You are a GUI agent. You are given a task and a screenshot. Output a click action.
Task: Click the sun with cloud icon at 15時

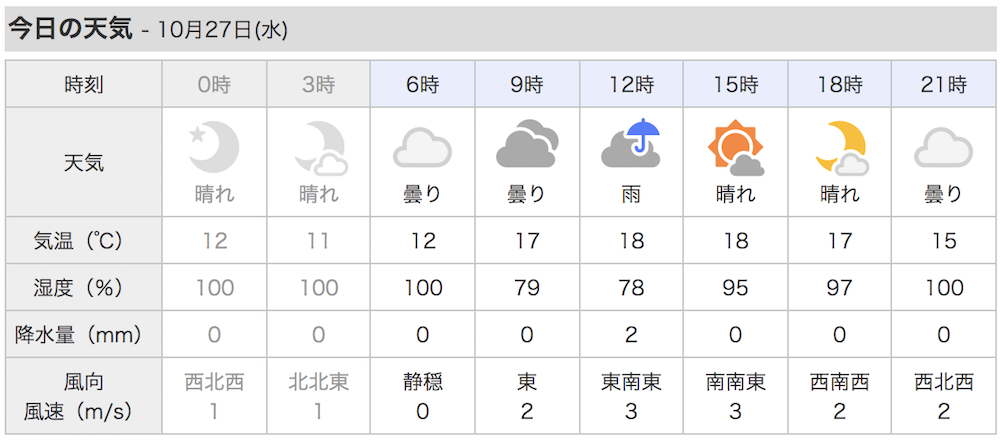point(735,147)
